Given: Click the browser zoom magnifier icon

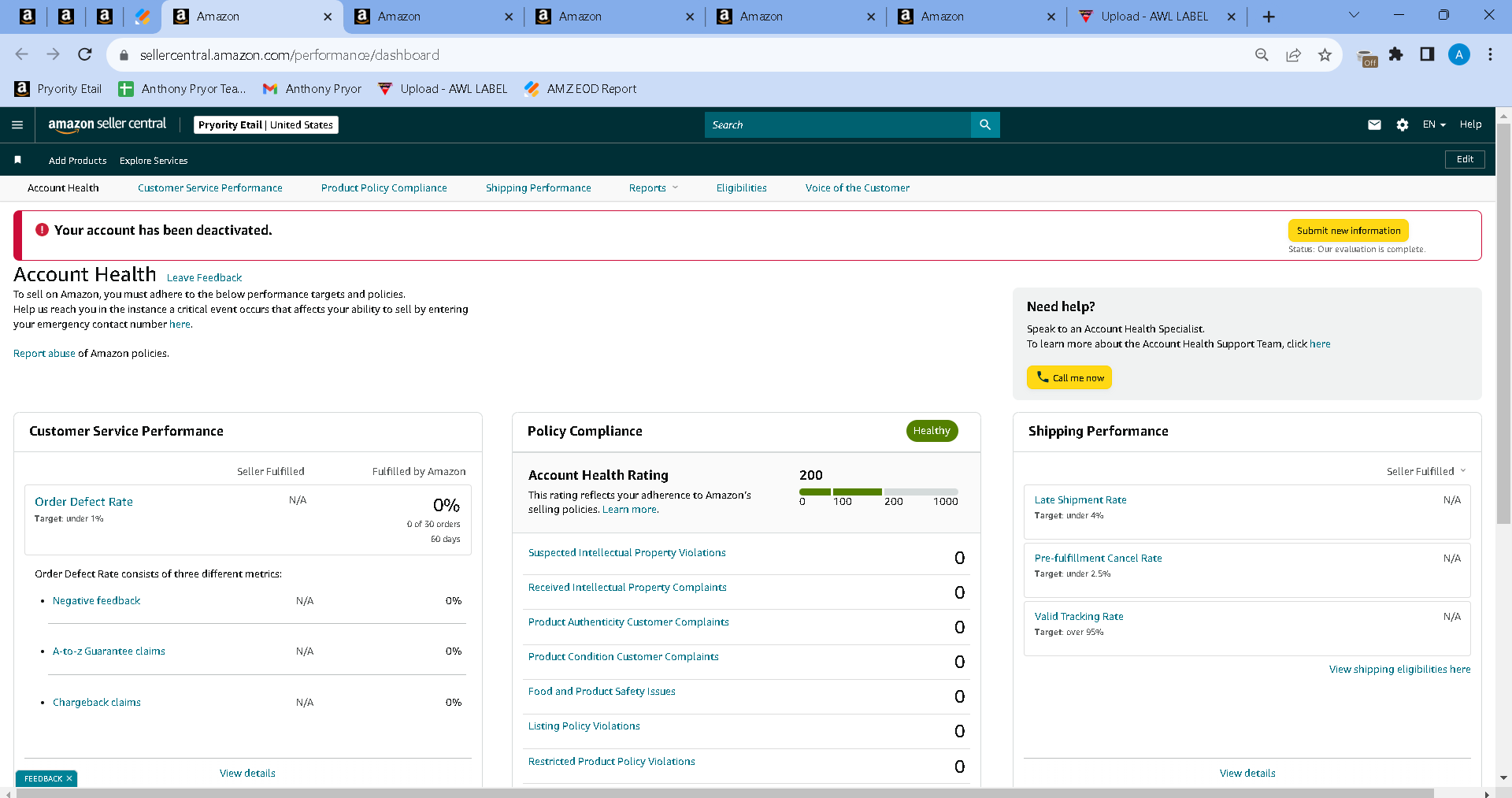Looking at the screenshot, I should pos(1262,54).
